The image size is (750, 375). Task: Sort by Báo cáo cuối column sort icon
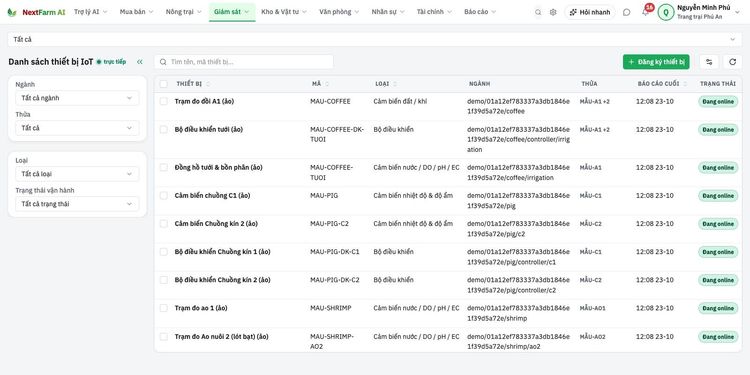point(685,84)
